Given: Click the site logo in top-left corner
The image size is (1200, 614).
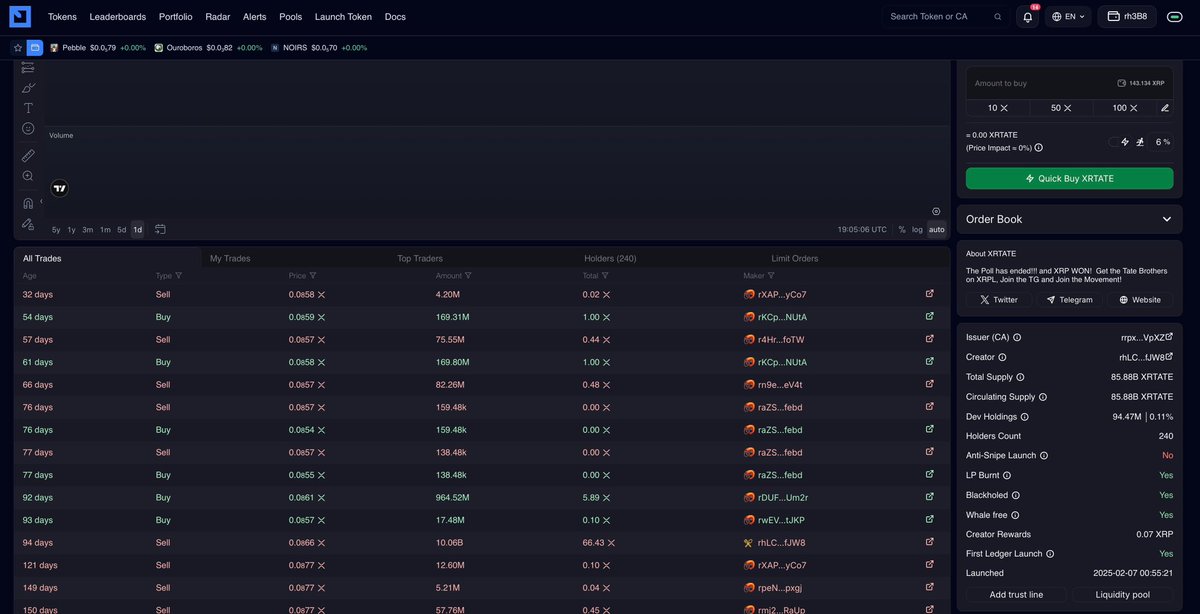Looking at the screenshot, I should click(x=20, y=16).
